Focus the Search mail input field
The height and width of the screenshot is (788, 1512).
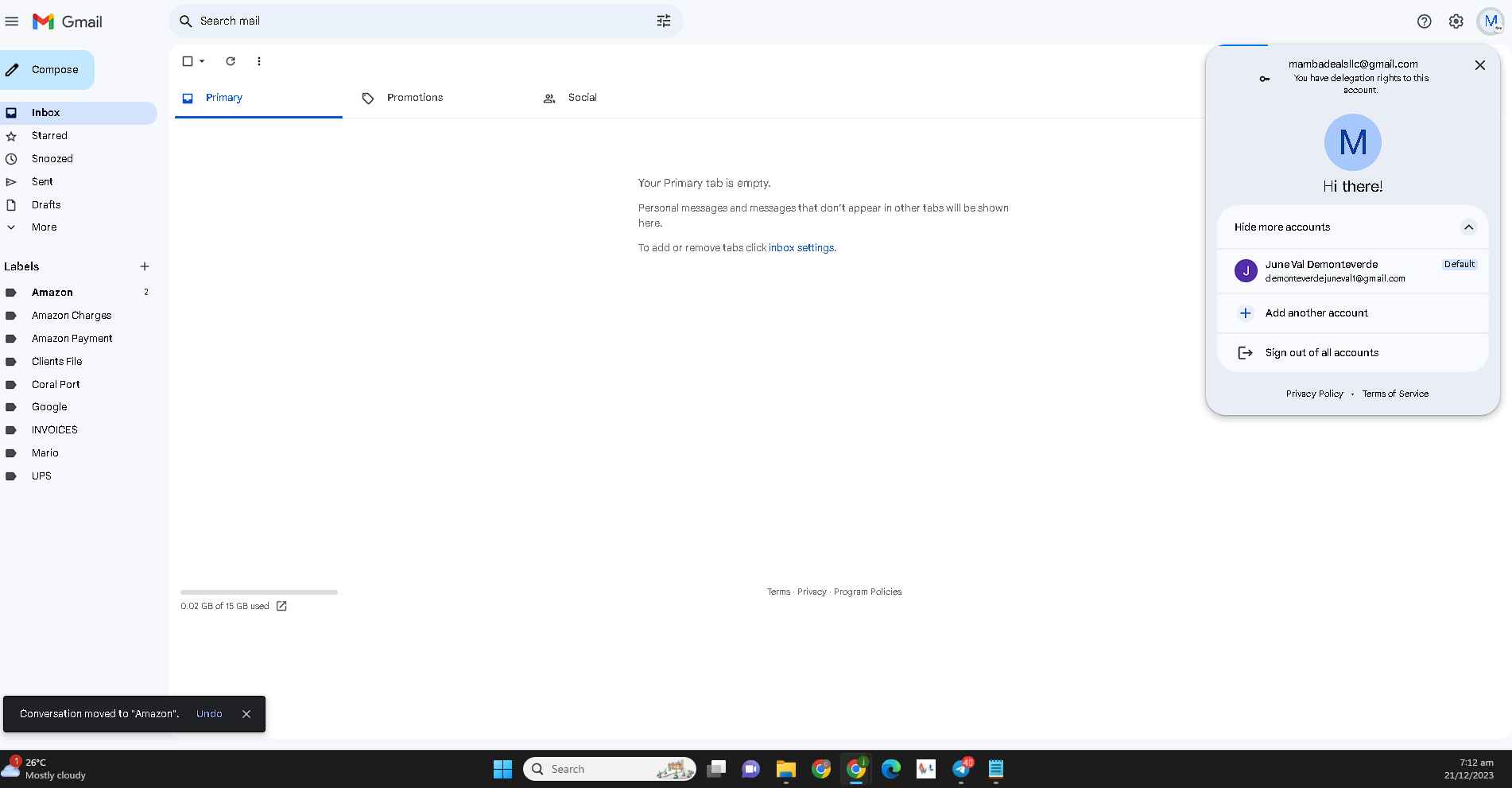point(426,21)
